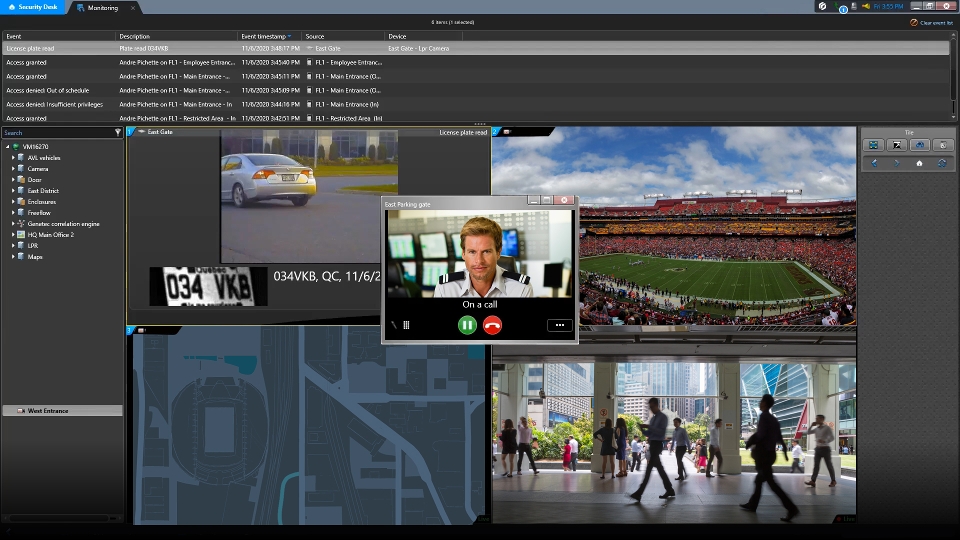This screenshot has height=540, width=960.
Task: Click the search filter funnel icon
Action: pos(117,132)
